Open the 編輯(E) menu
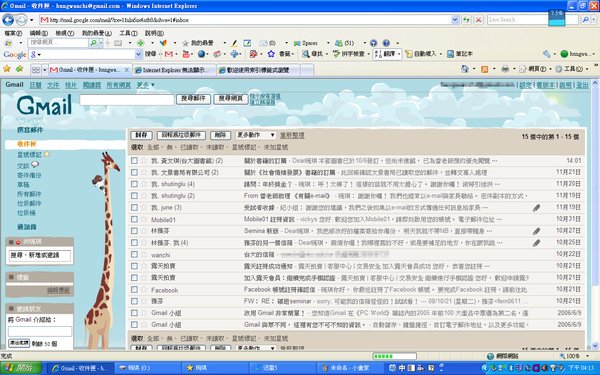 (39, 33)
